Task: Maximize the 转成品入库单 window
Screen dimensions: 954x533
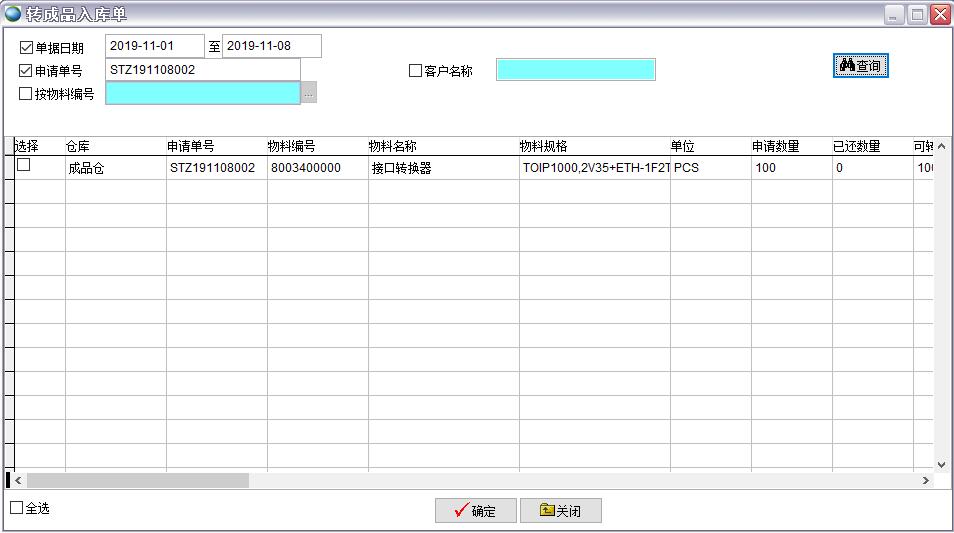Action: tap(917, 14)
